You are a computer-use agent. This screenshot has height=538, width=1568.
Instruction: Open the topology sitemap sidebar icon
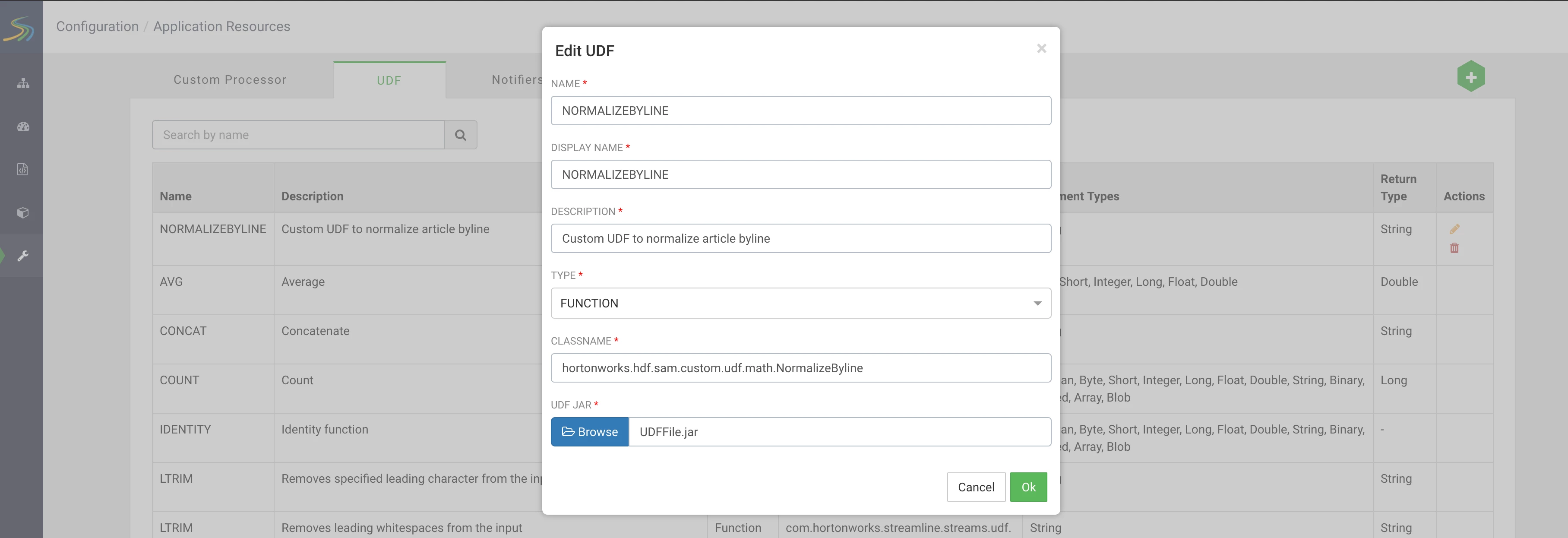click(23, 83)
